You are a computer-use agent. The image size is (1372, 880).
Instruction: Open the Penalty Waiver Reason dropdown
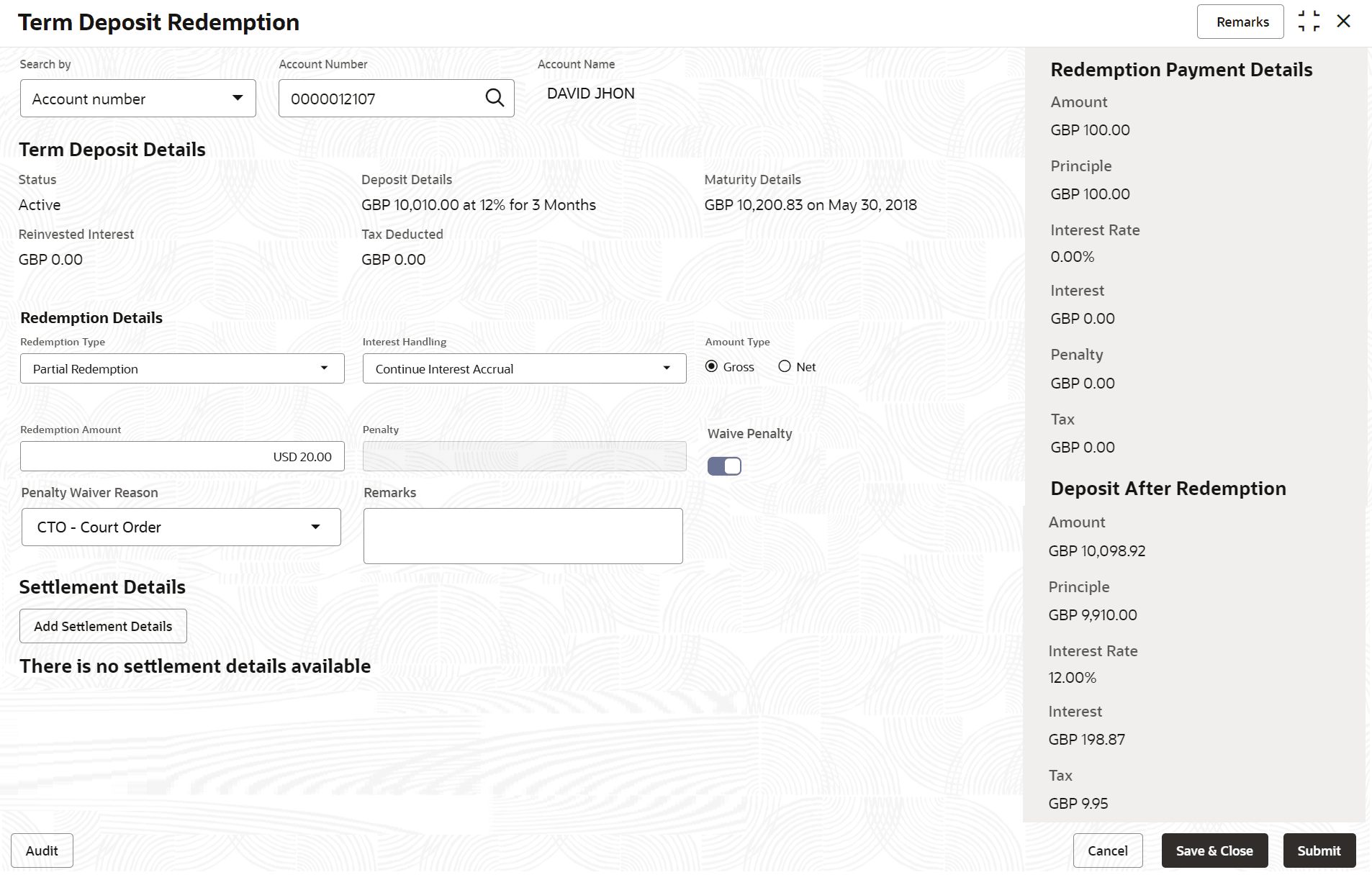tap(181, 527)
